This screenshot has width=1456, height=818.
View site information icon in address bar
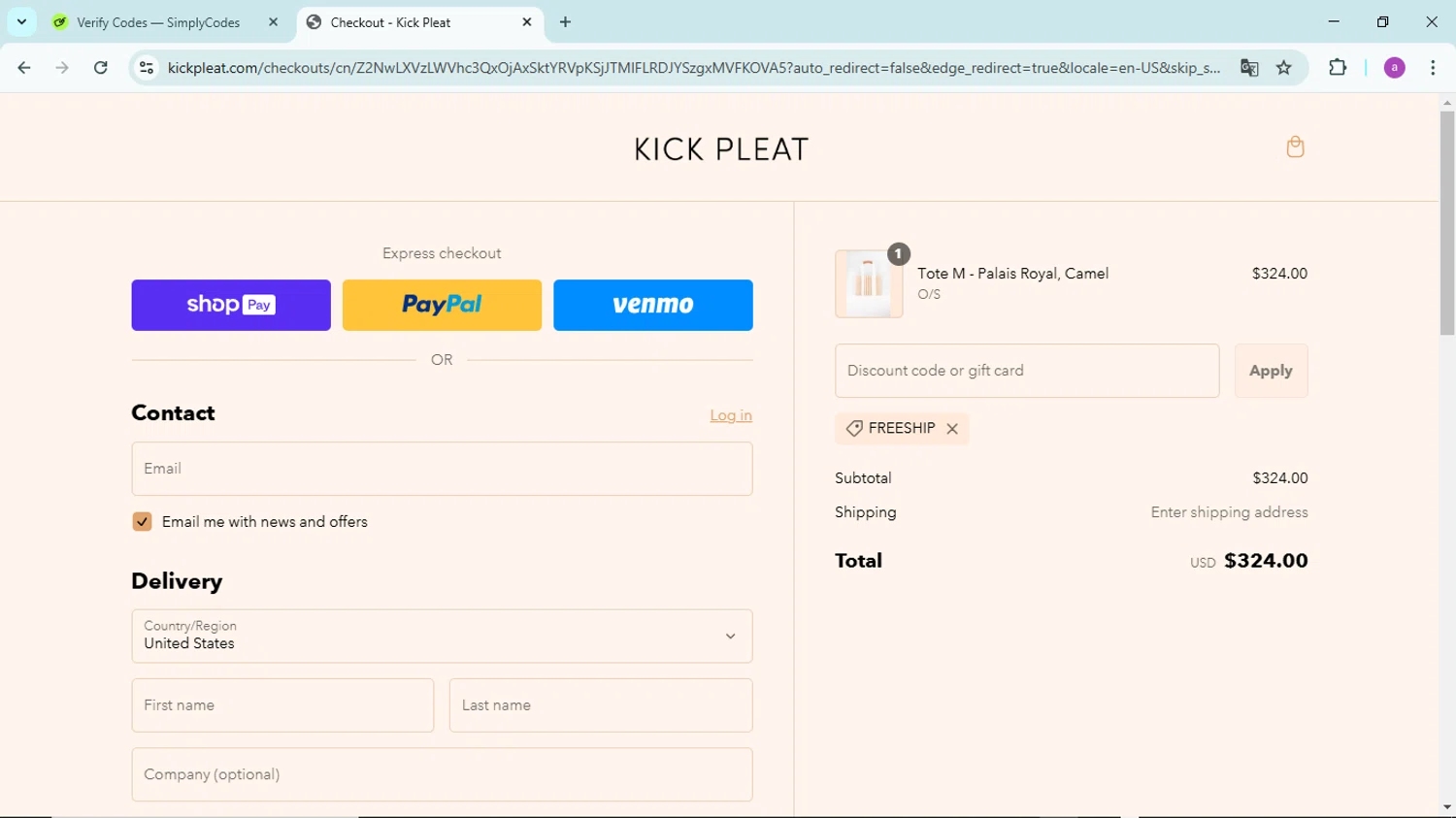pyautogui.click(x=147, y=68)
